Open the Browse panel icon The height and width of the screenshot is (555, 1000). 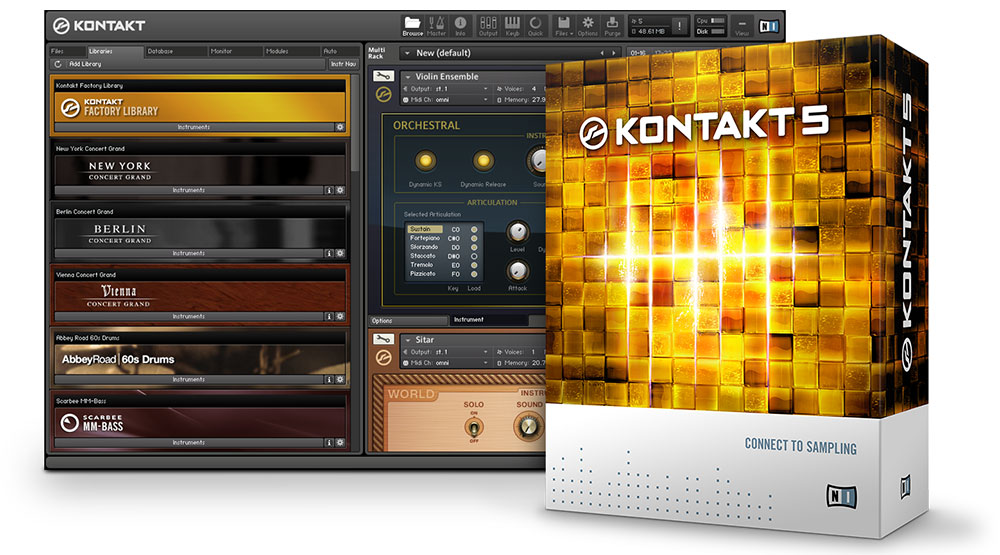coord(412,26)
